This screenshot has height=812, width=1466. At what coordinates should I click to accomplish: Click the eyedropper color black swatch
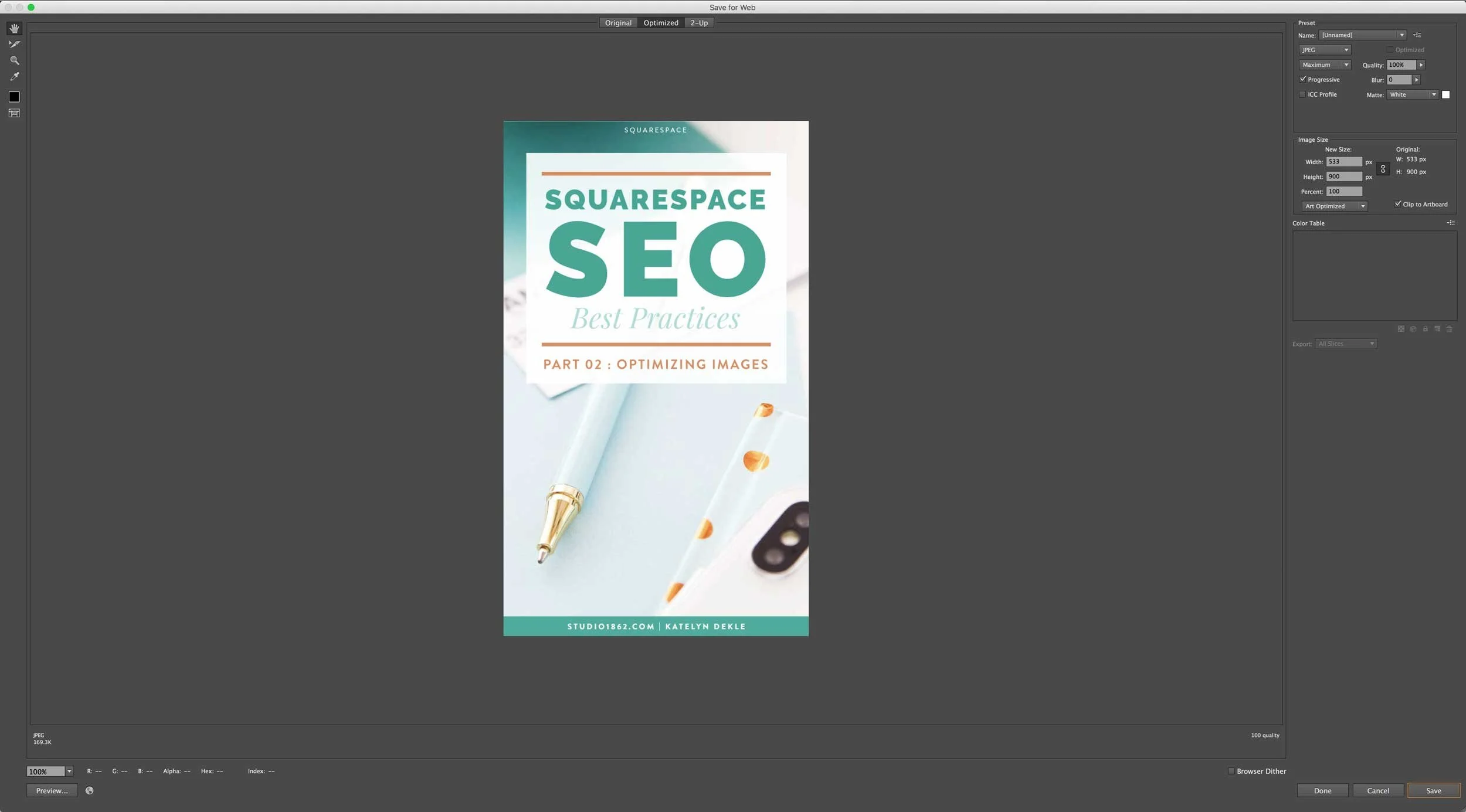(14, 97)
